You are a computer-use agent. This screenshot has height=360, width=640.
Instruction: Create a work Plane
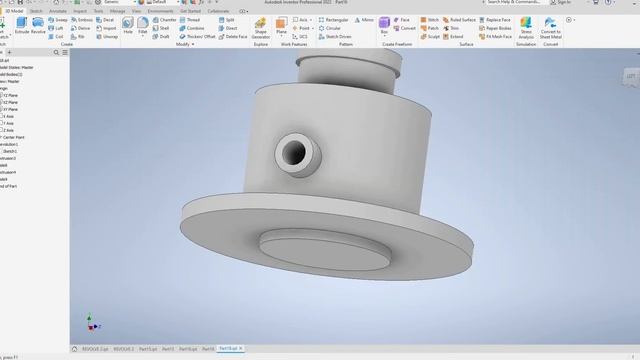(281, 26)
